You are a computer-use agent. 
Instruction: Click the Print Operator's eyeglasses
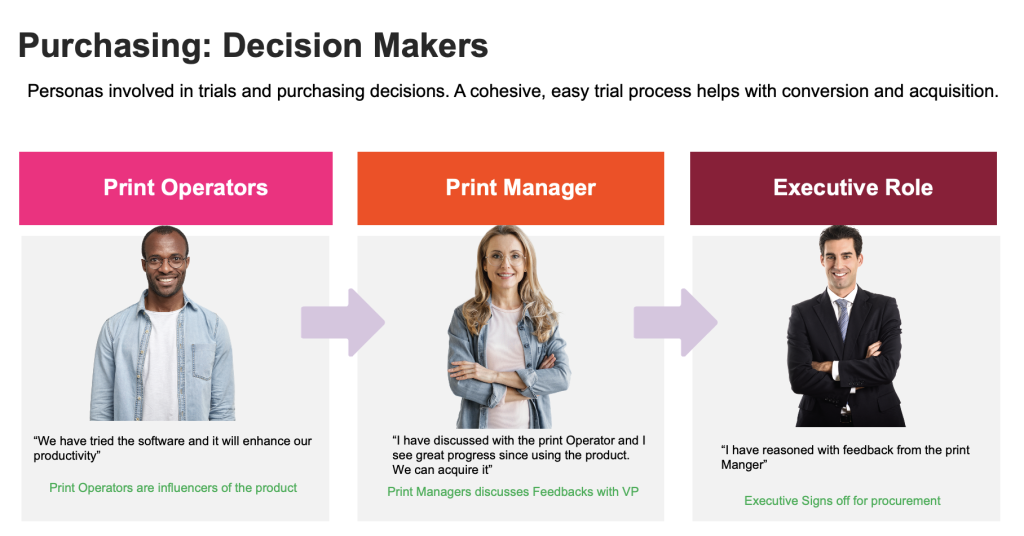pos(164,262)
